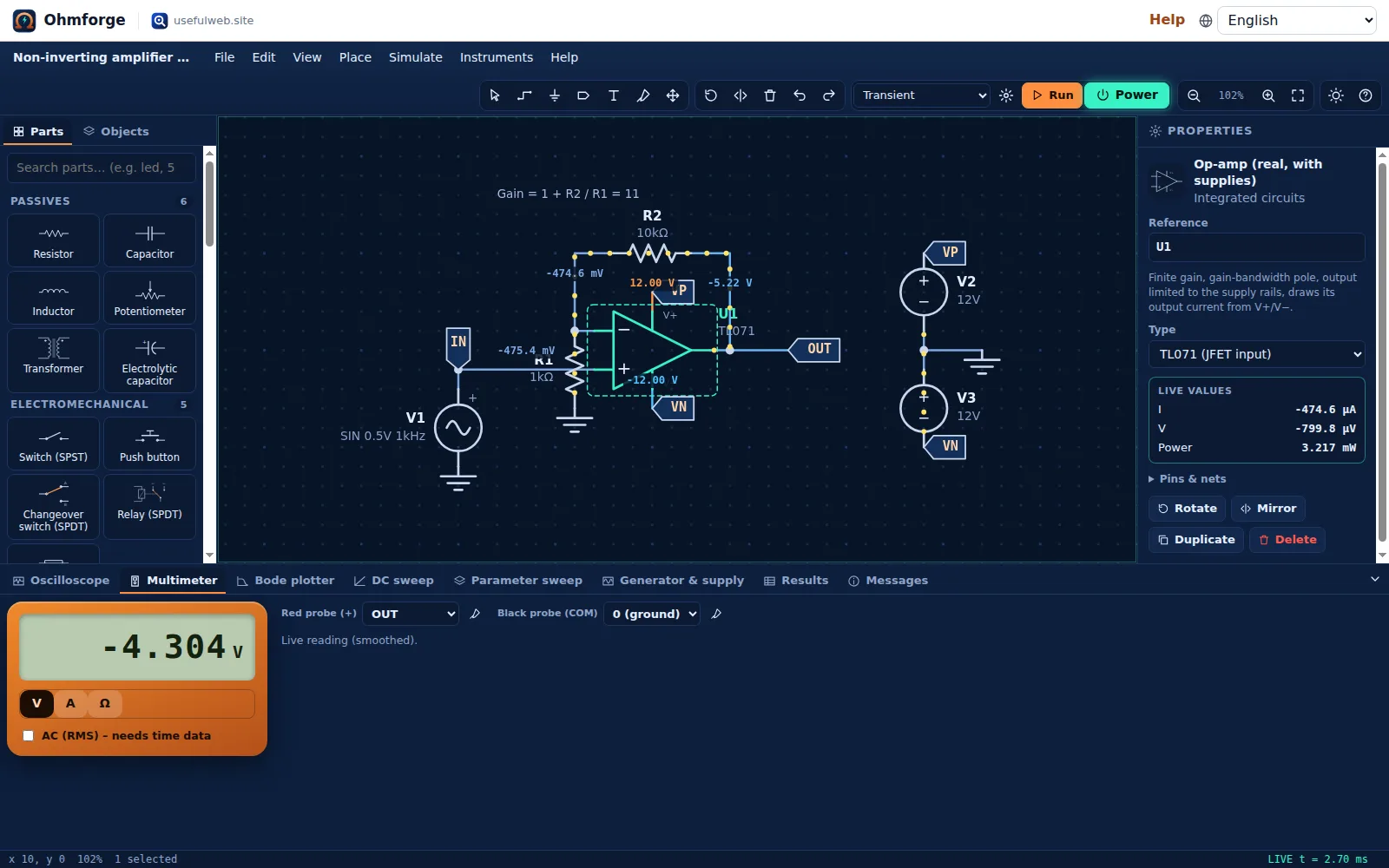Click the Reference field U1
The height and width of the screenshot is (868, 1389).
coord(1256,247)
